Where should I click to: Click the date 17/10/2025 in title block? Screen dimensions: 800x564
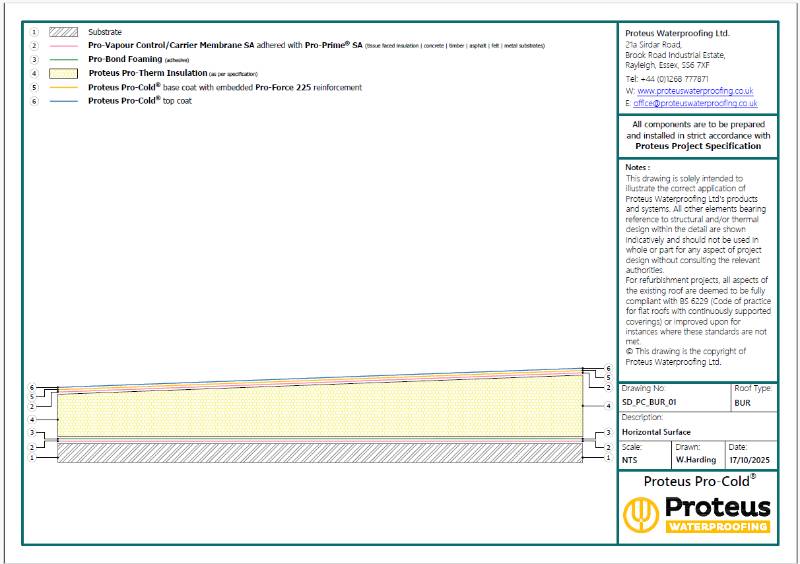[x=752, y=461]
